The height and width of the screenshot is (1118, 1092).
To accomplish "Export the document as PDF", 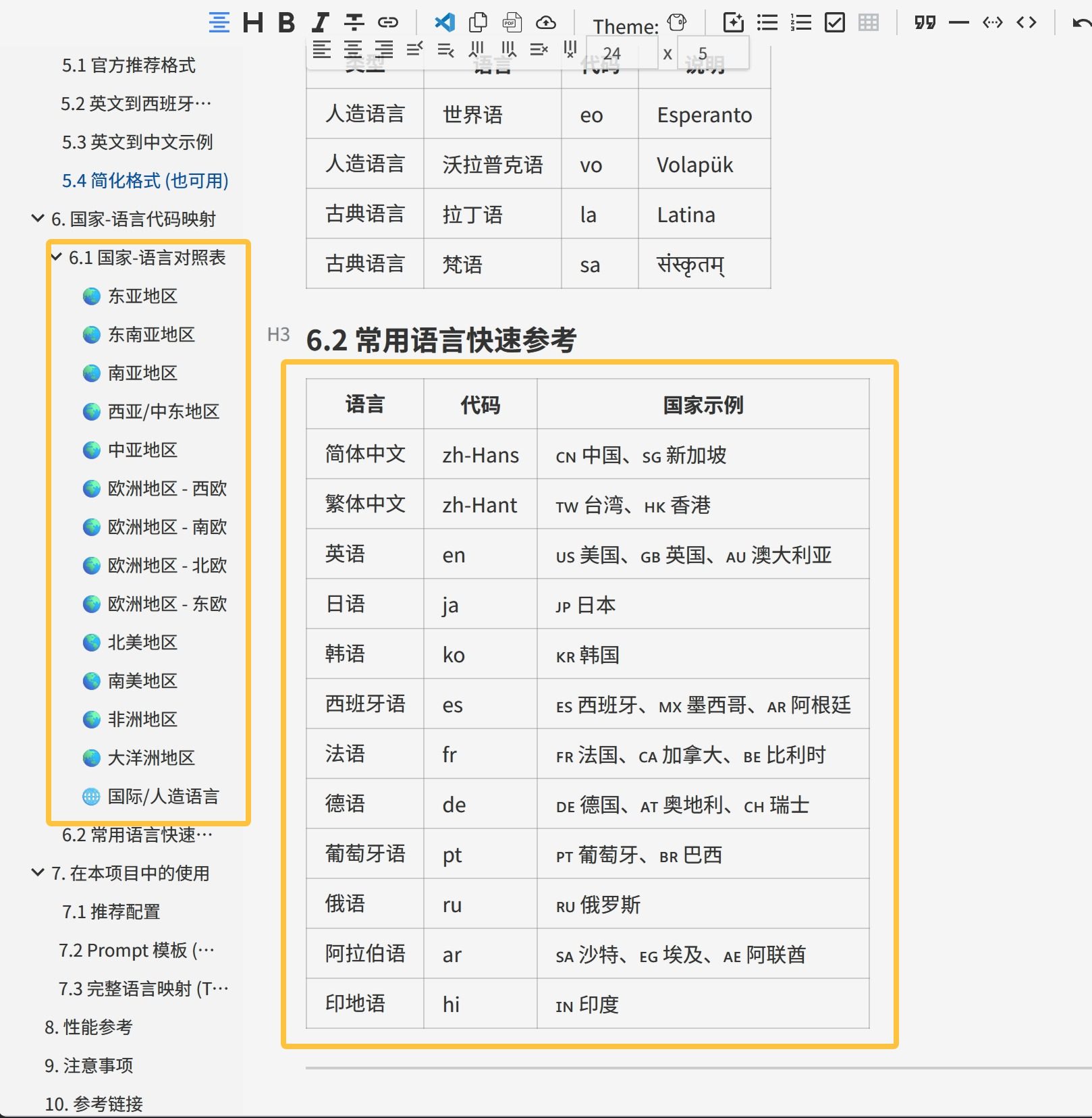I will click(x=512, y=23).
